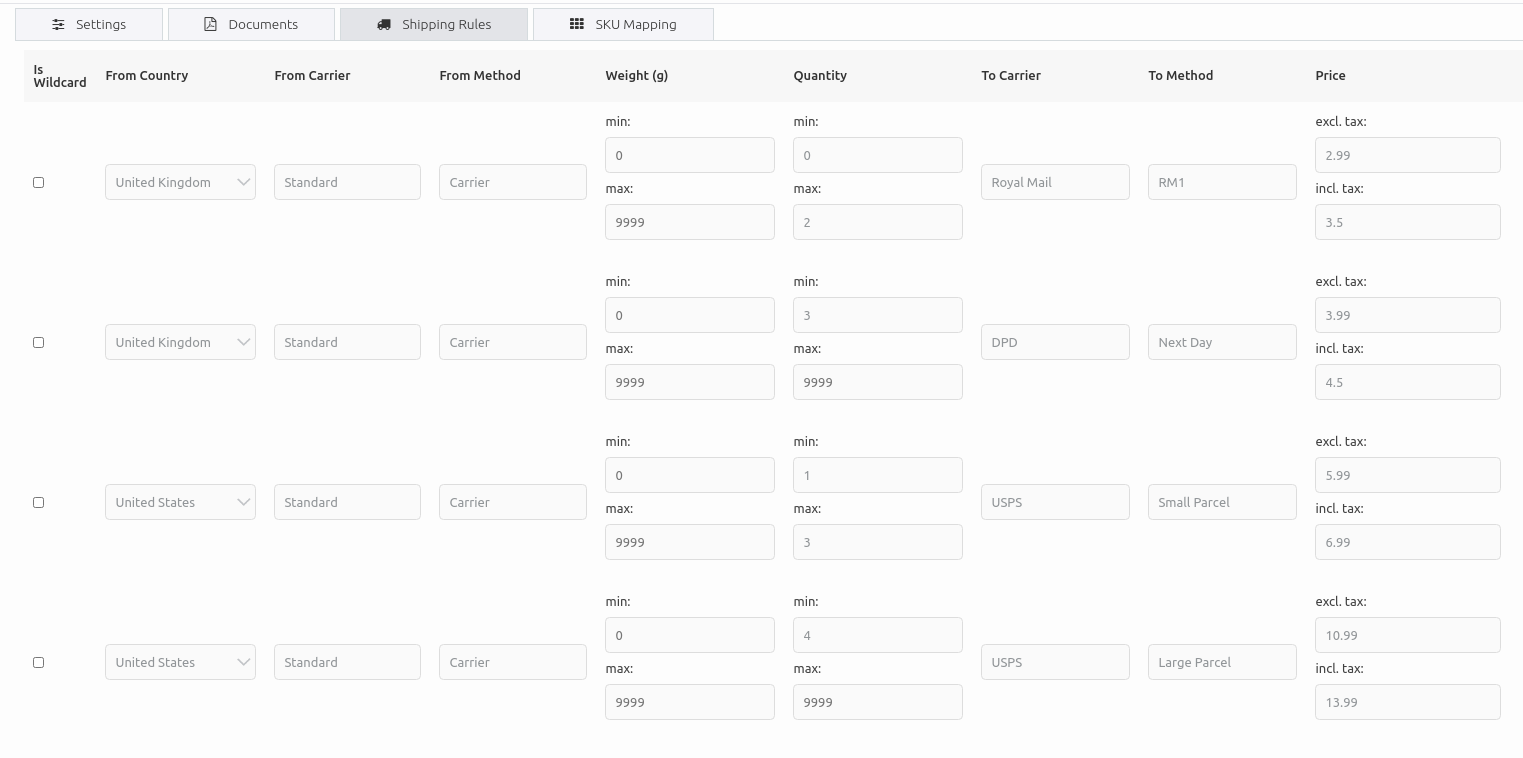Click the 6.99 incl. tax price field
Image resolution: width=1523 pixels, height=758 pixels.
(1408, 542)
